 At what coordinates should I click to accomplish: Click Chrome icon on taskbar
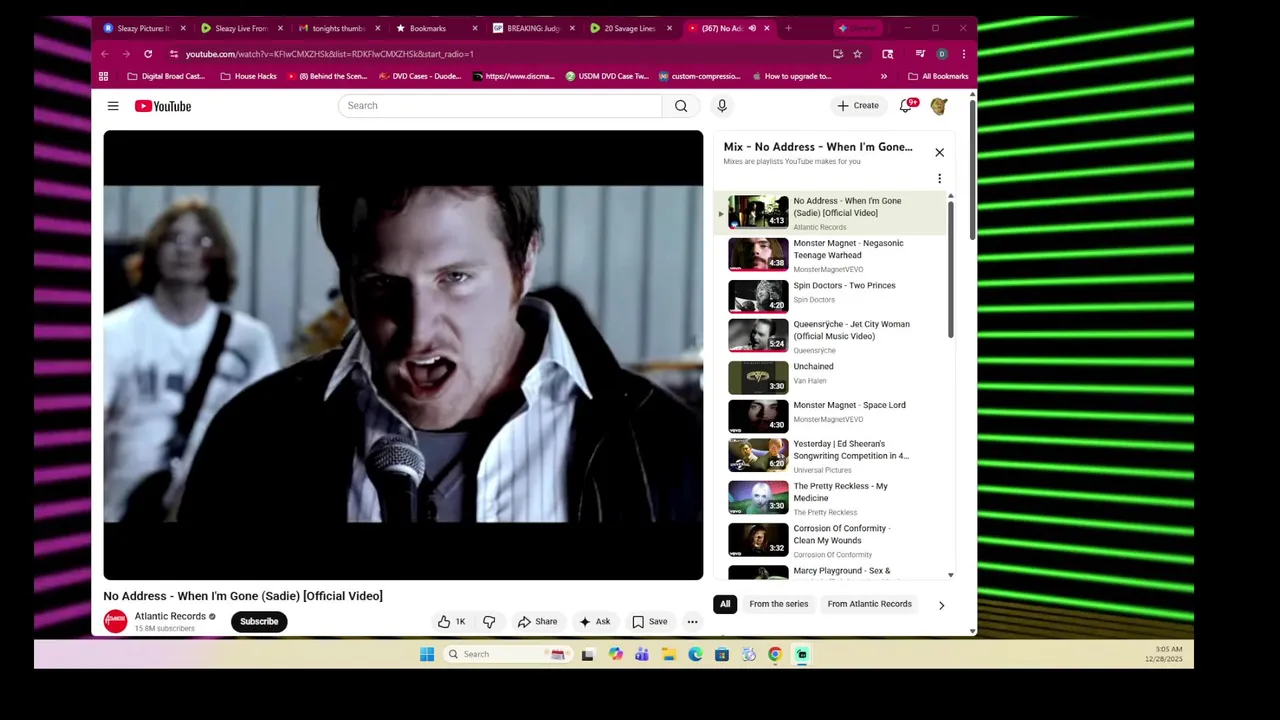(x=775, y=654)
